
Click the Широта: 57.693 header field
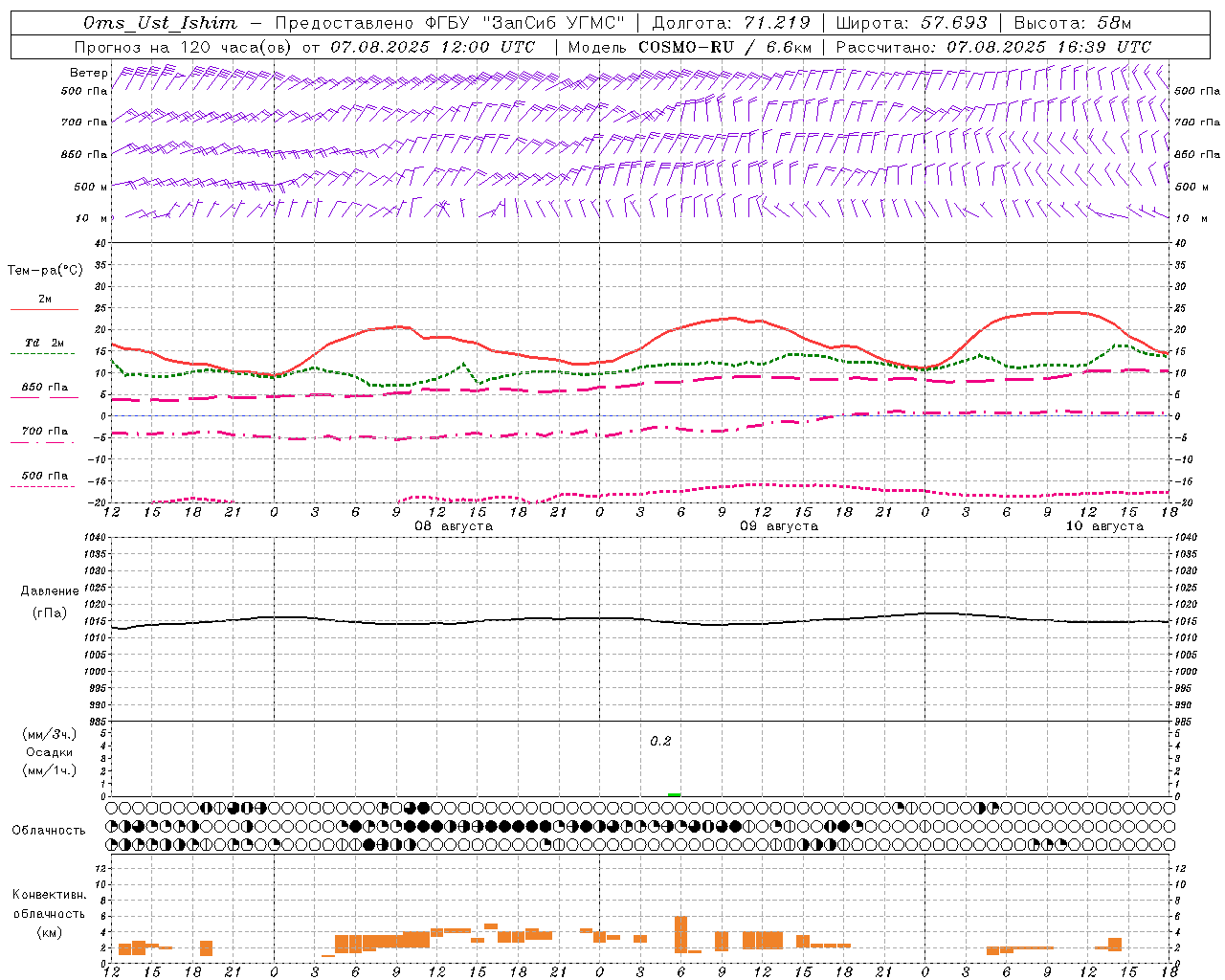(911, 22)
